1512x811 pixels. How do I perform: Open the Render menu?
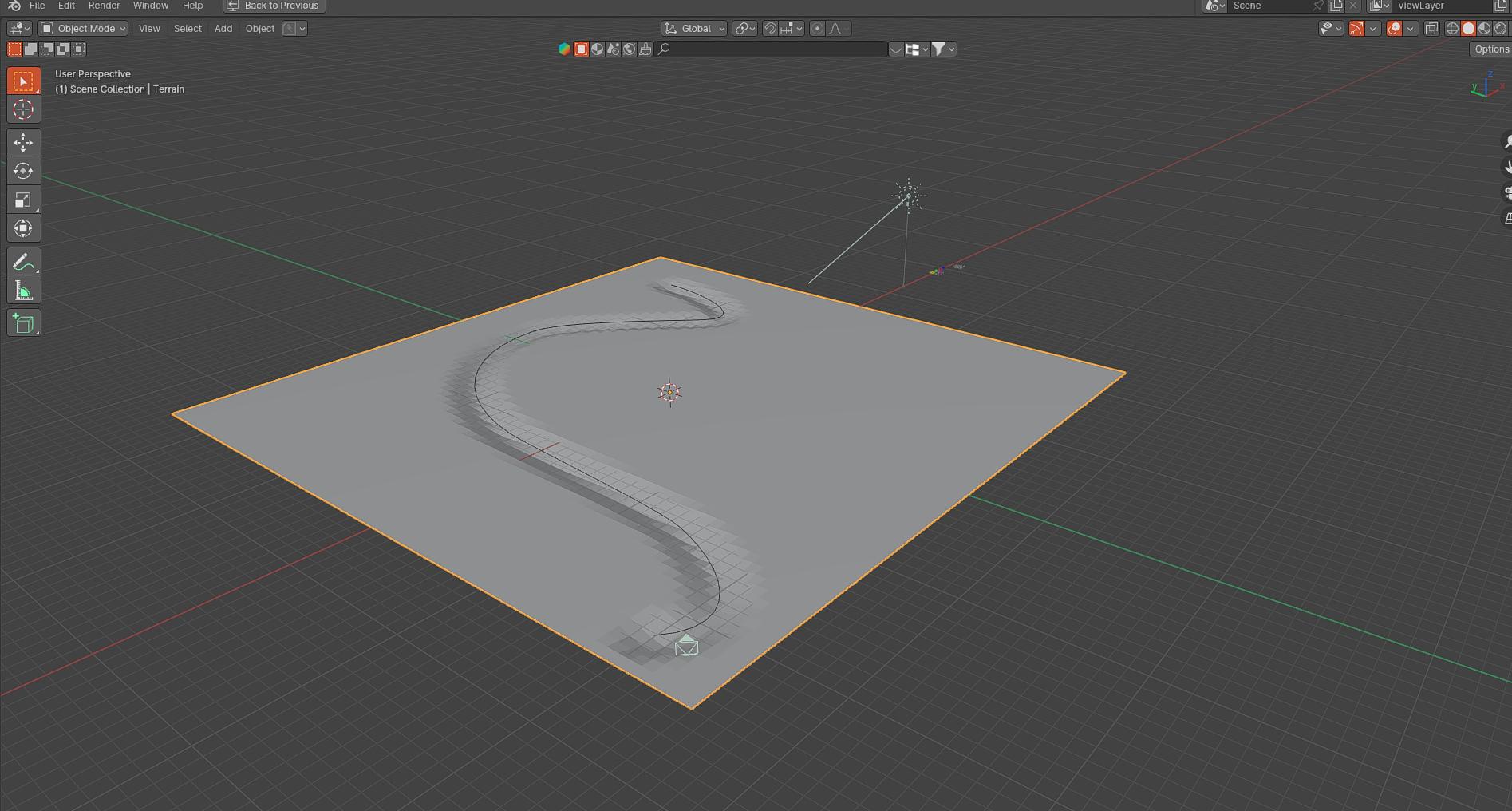(104, 6)
